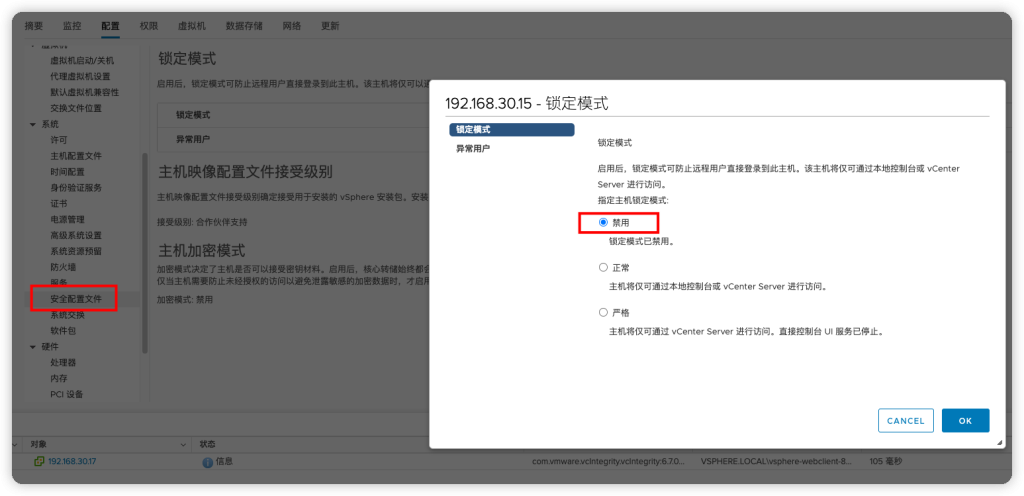
Task: Open 高级系统设置
Action: pos(76,235)
